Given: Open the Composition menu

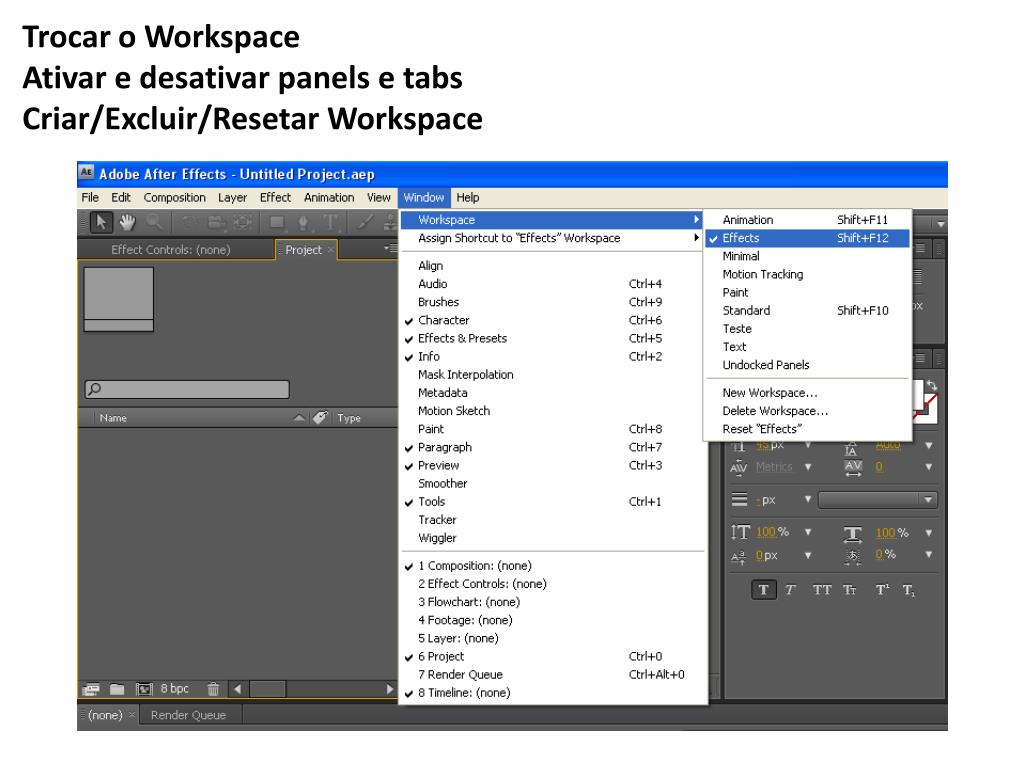Looking at the screenshot, I should tap(174, 197).
